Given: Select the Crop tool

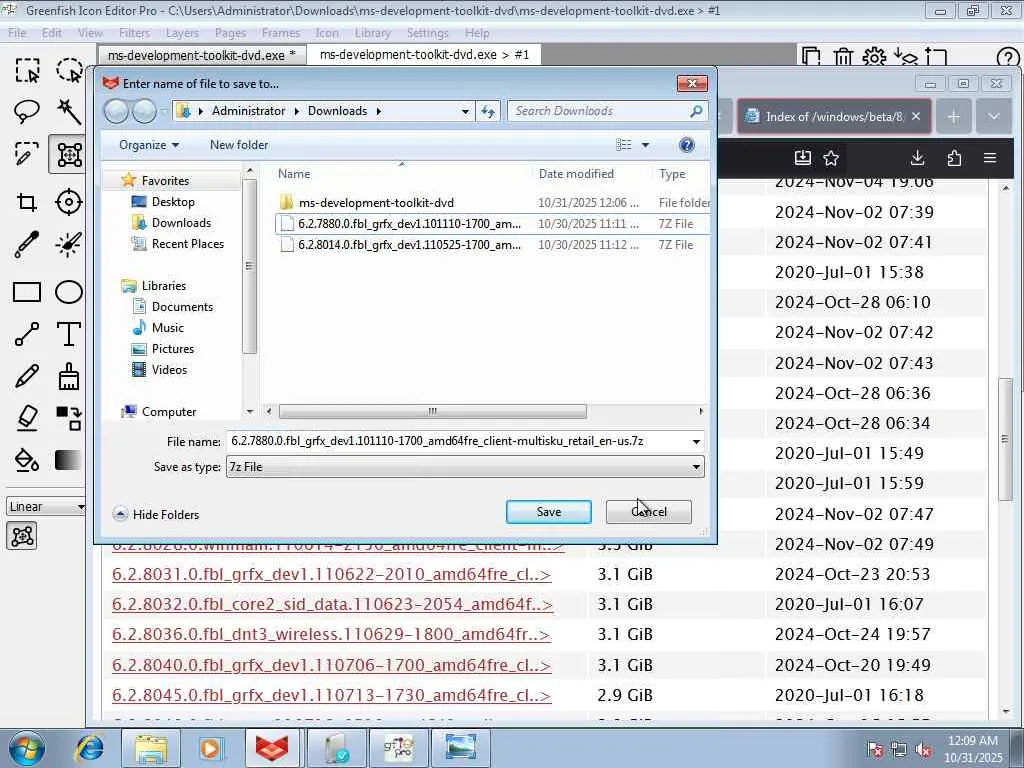Looking at the screenshot, I should [27, 202].
